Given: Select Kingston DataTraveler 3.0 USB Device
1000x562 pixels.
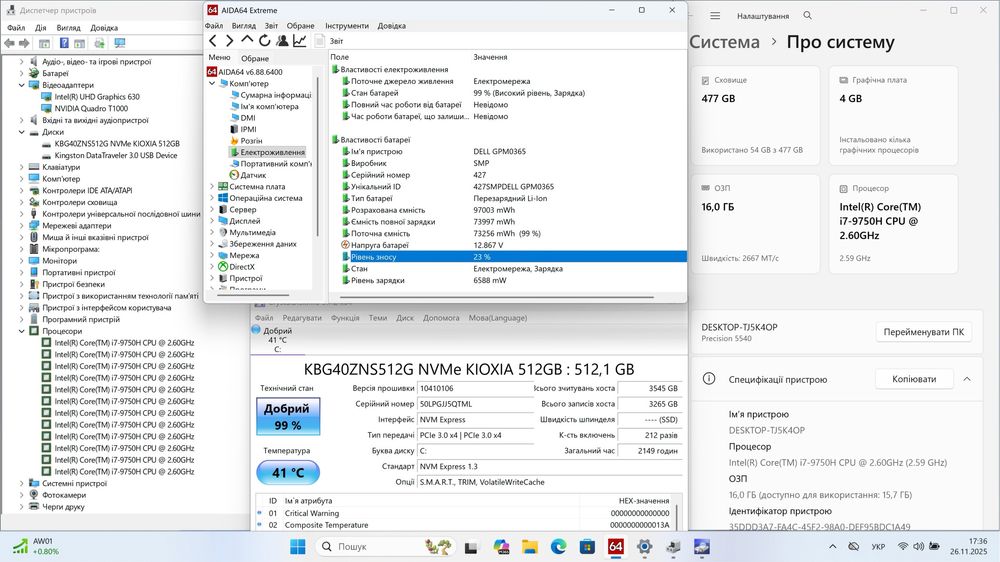Looking at the screenshot, I should 109,155.
